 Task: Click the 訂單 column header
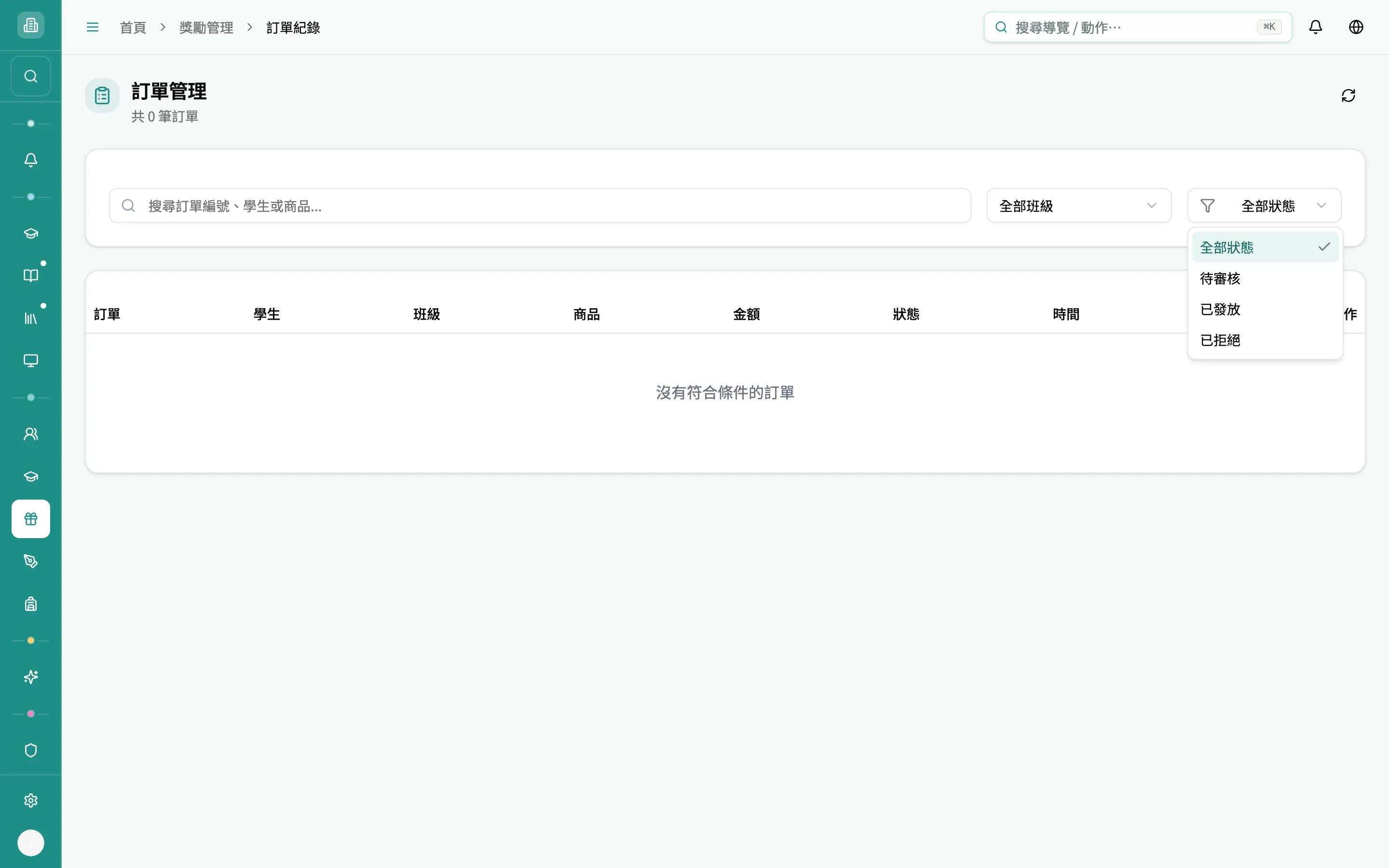pos(108,314)
